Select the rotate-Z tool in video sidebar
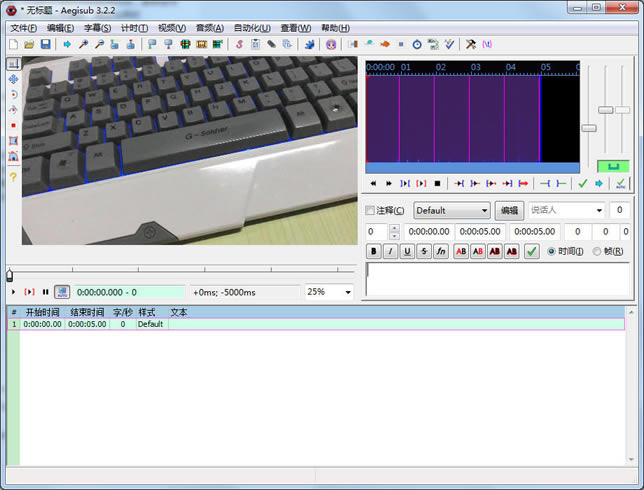The width and height of the screenshot is (644, 490). 13,94
